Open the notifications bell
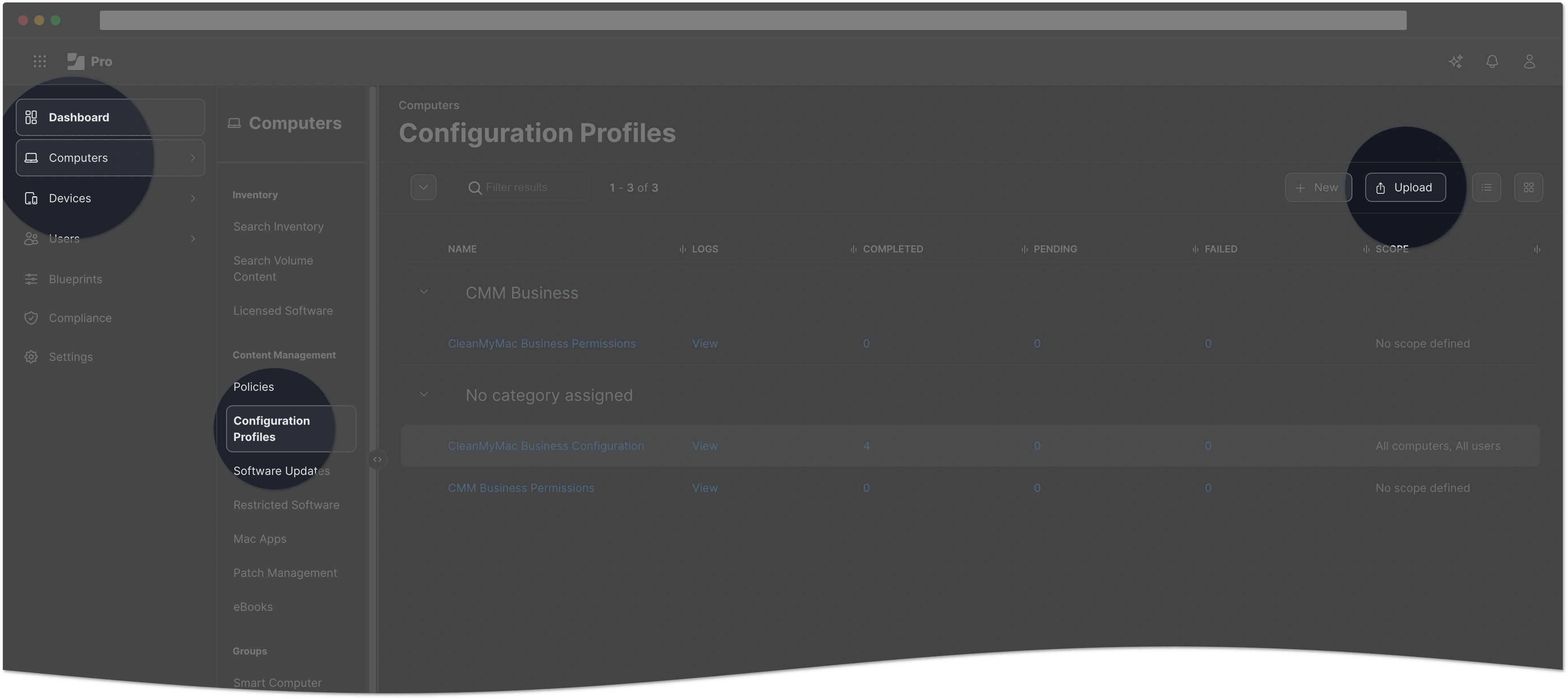Screen dimensions: 1568x699 coord(1492,61)
